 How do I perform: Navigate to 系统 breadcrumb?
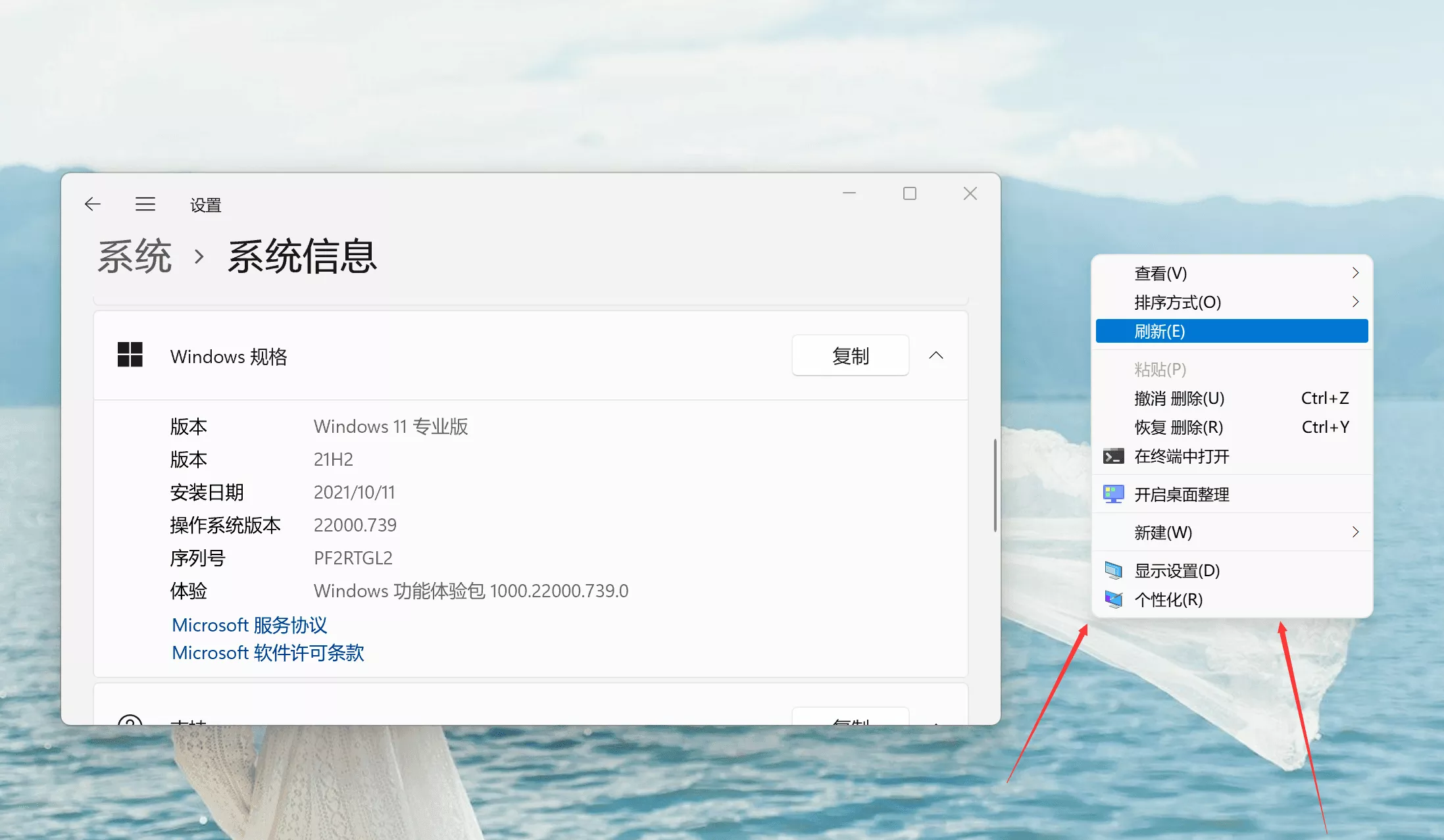coord(135,256)
